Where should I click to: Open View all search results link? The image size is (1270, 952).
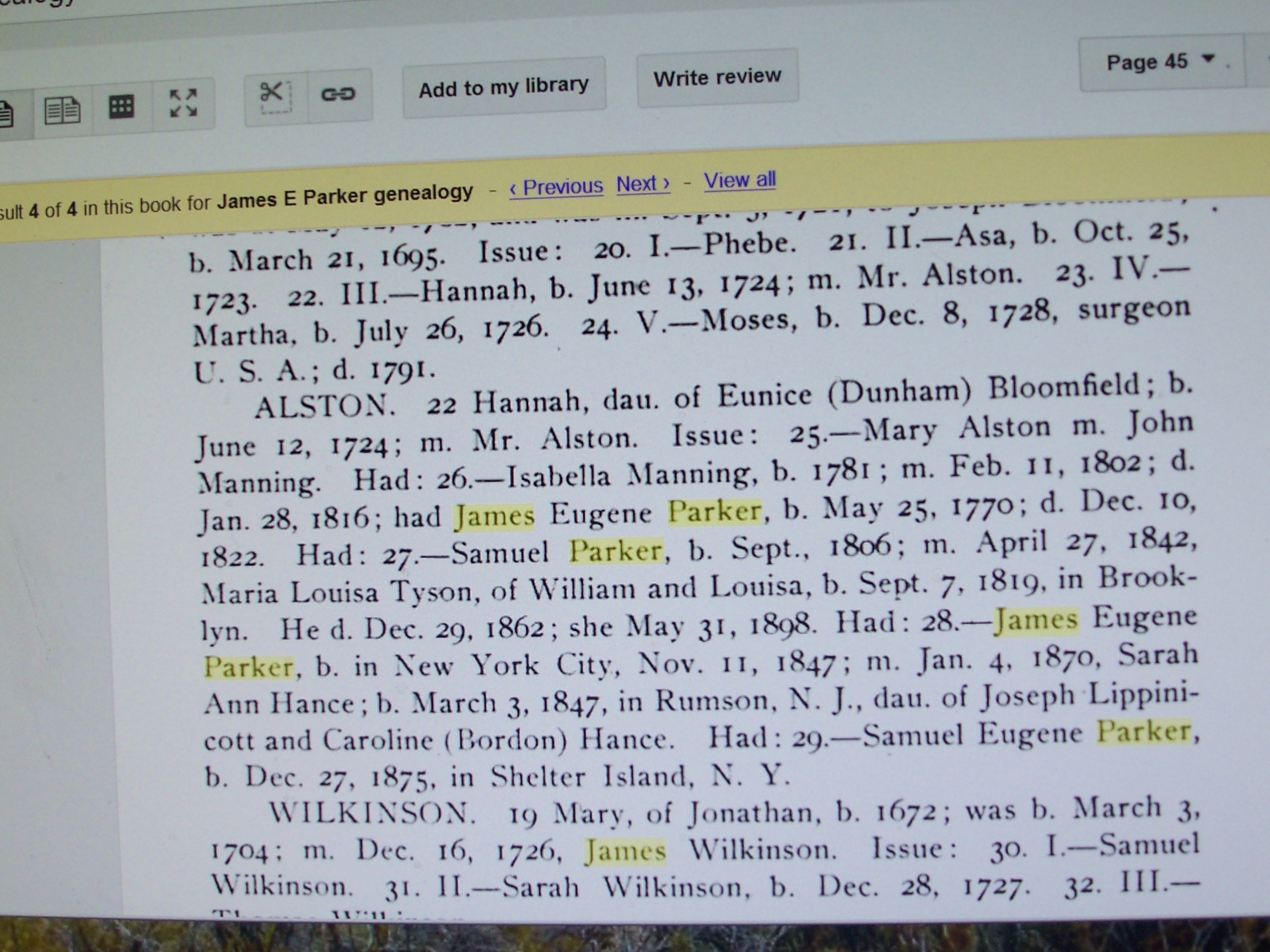pos(740,180)
